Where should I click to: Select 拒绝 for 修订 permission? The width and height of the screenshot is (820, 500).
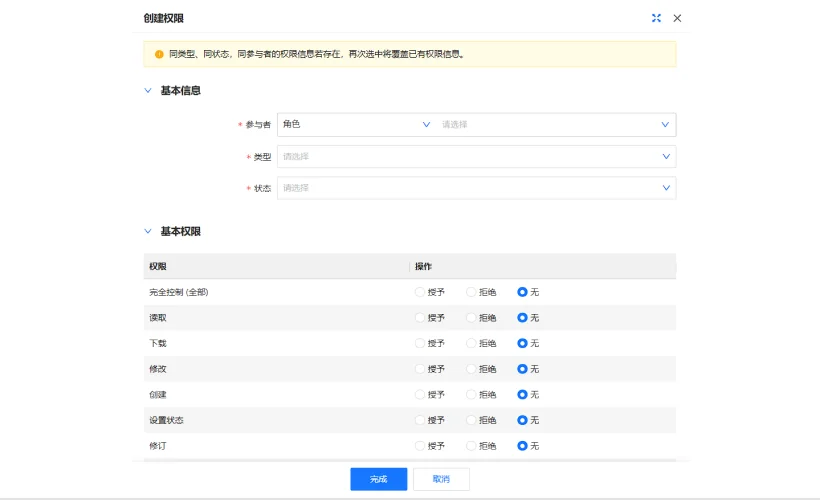click(x=471, y=446)
